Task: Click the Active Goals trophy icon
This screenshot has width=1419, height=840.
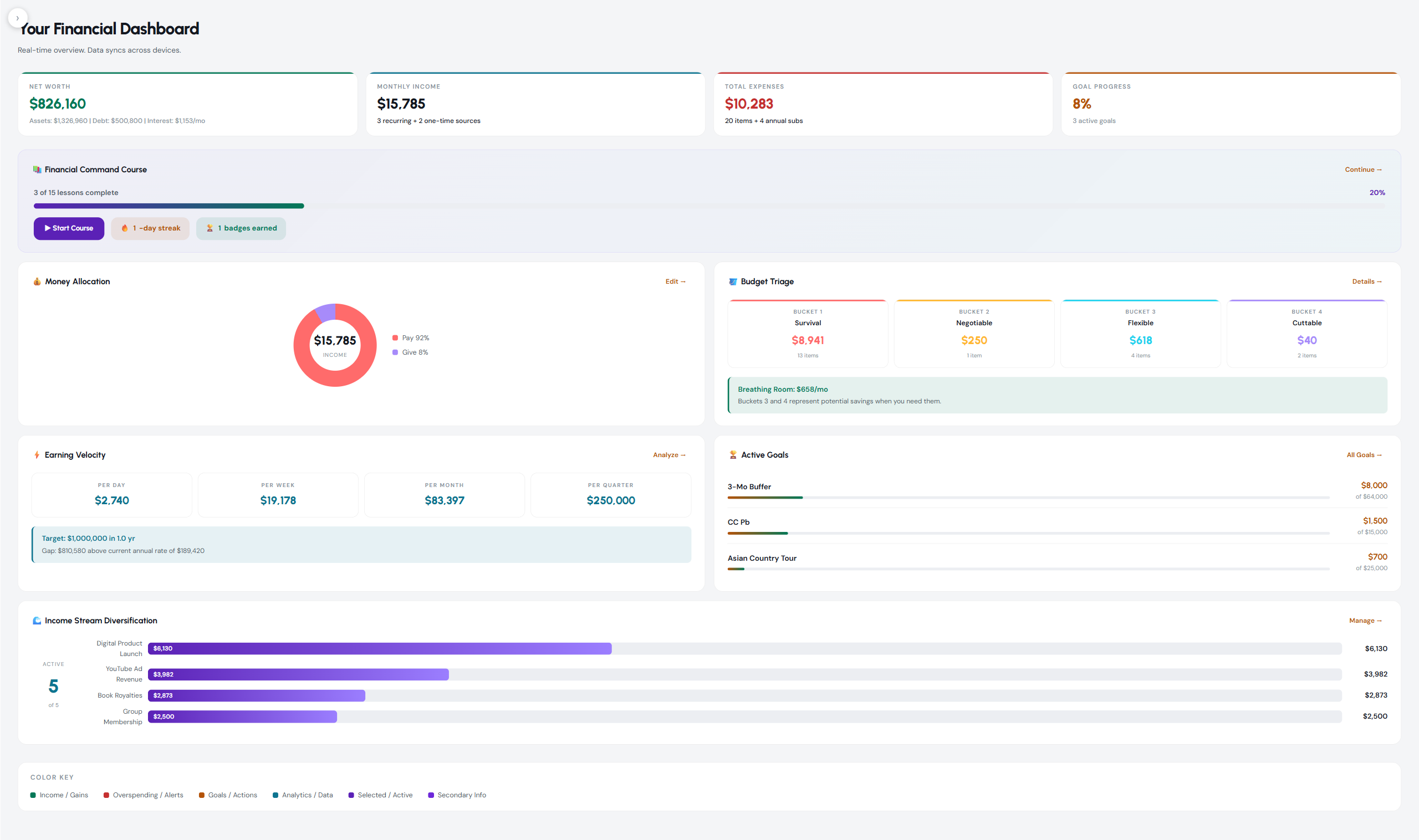Action: pyautogui.click(x=733, y=454)
